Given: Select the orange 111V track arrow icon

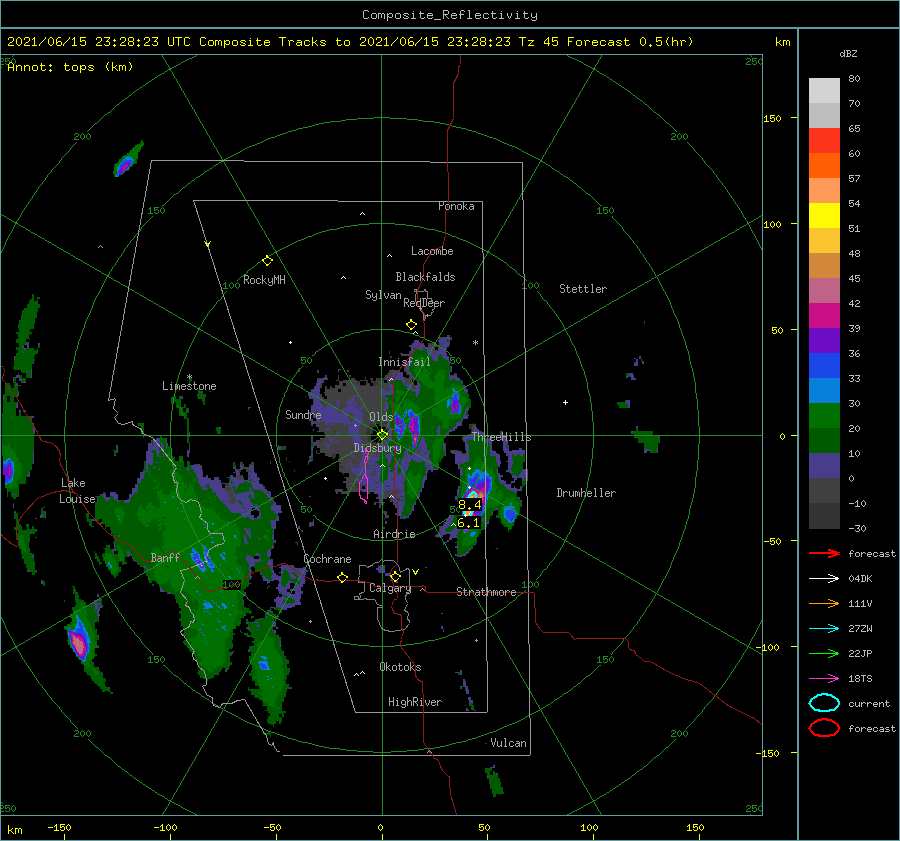Looking at the screenshot, I should click(x=824, y=603).
